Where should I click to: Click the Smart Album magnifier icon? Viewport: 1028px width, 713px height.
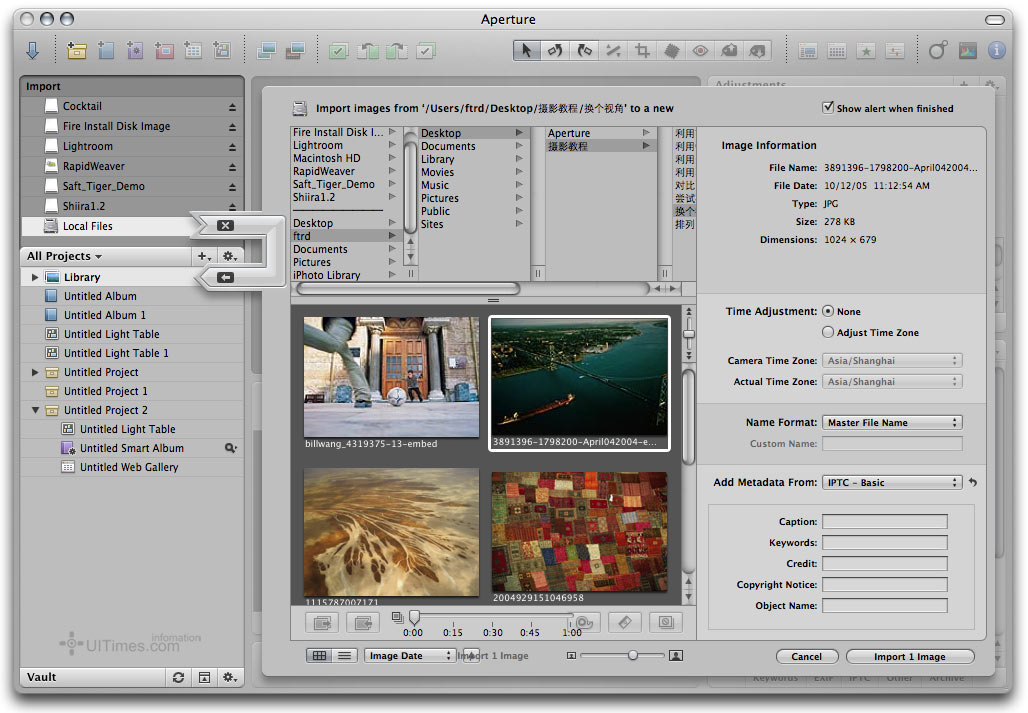pos(231,448)
